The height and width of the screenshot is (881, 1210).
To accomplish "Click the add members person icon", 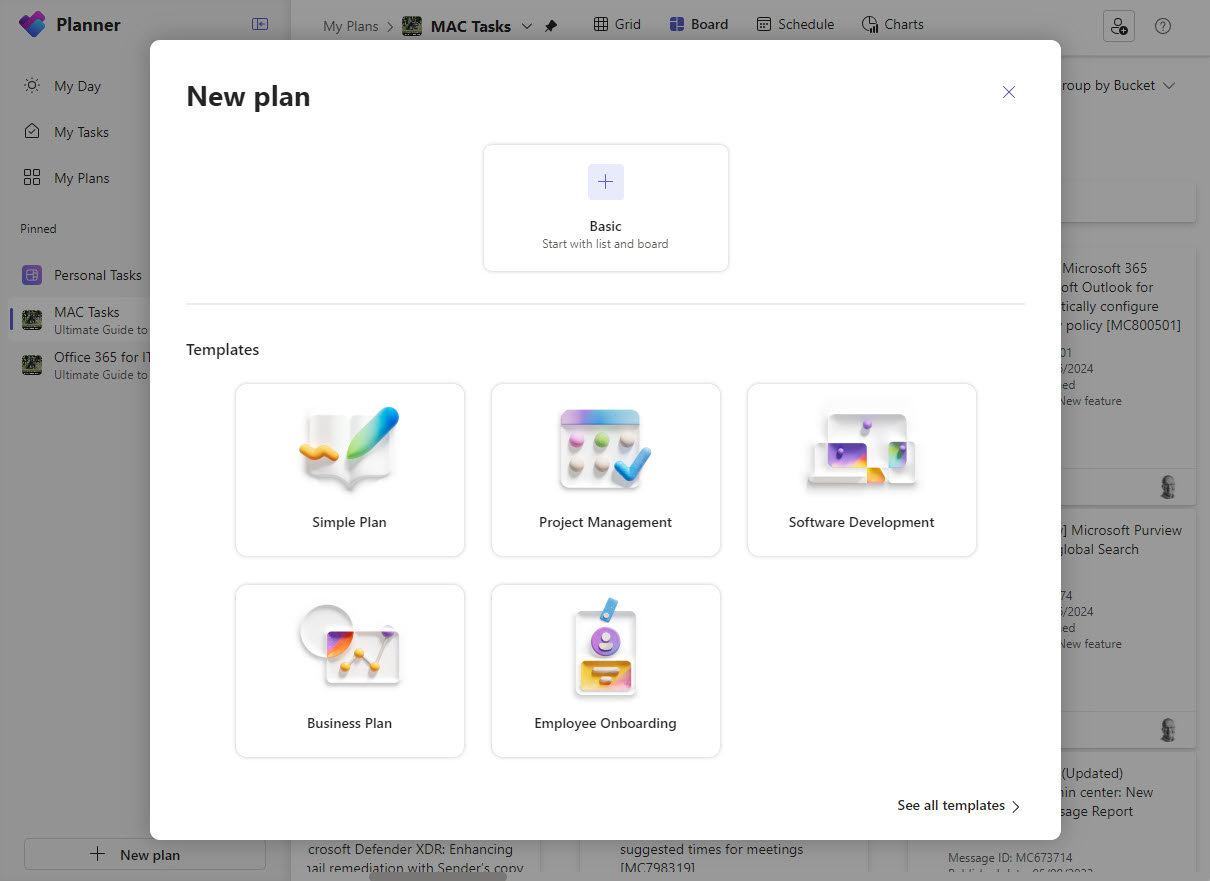I will tap(1118, 26).
